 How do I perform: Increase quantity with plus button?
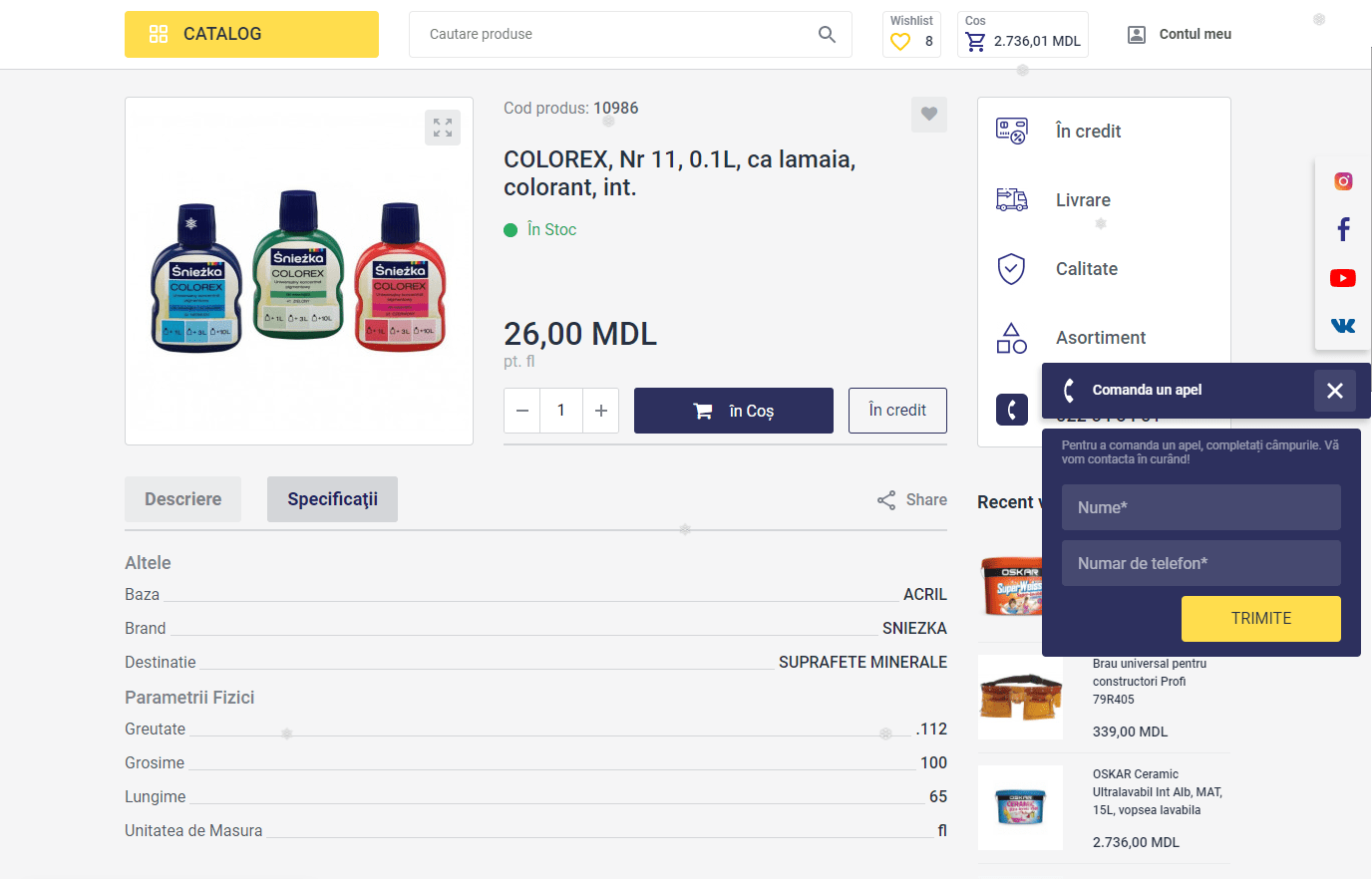[601, 411]
